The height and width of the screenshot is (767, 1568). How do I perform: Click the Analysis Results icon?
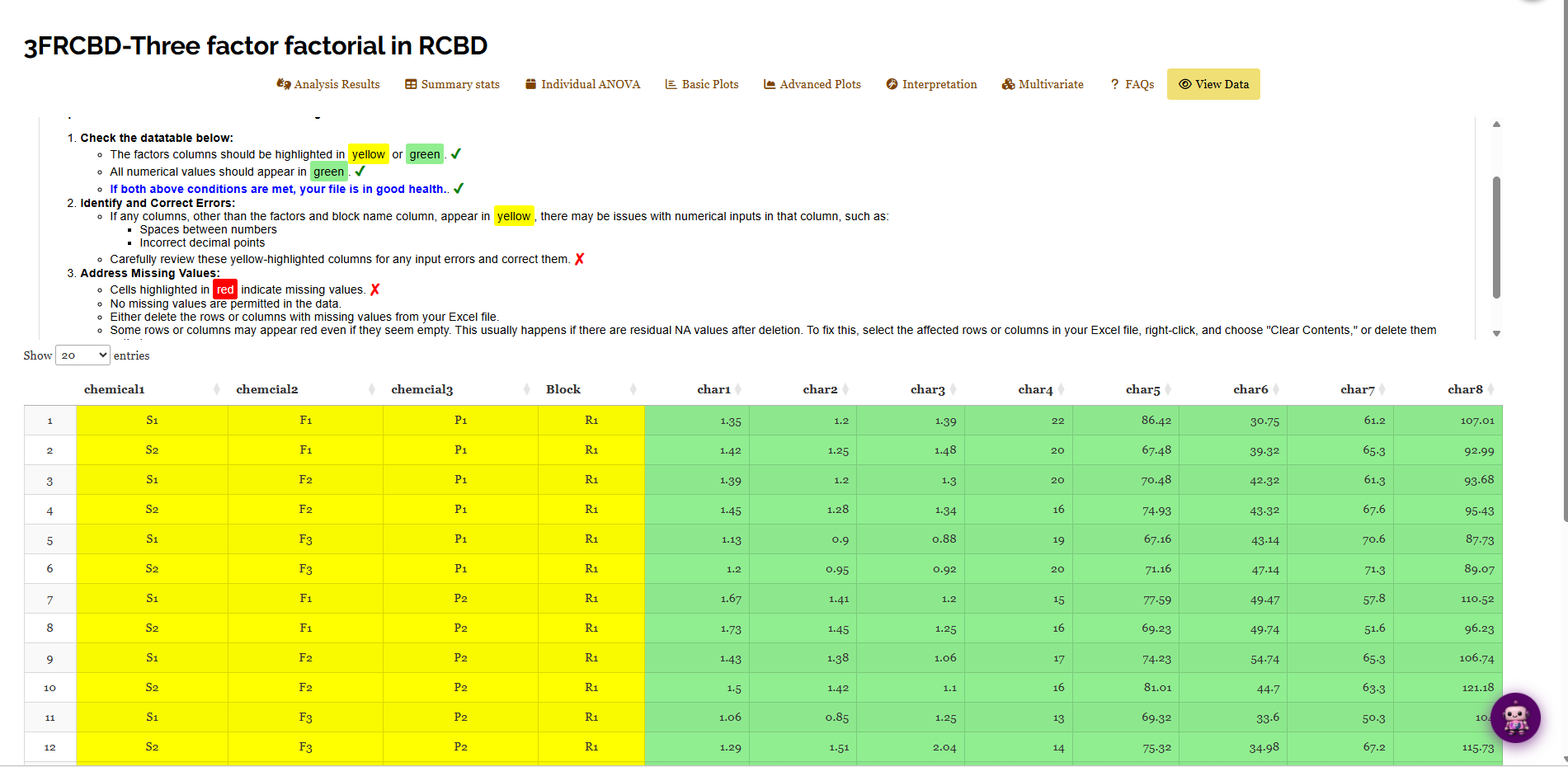284,84
